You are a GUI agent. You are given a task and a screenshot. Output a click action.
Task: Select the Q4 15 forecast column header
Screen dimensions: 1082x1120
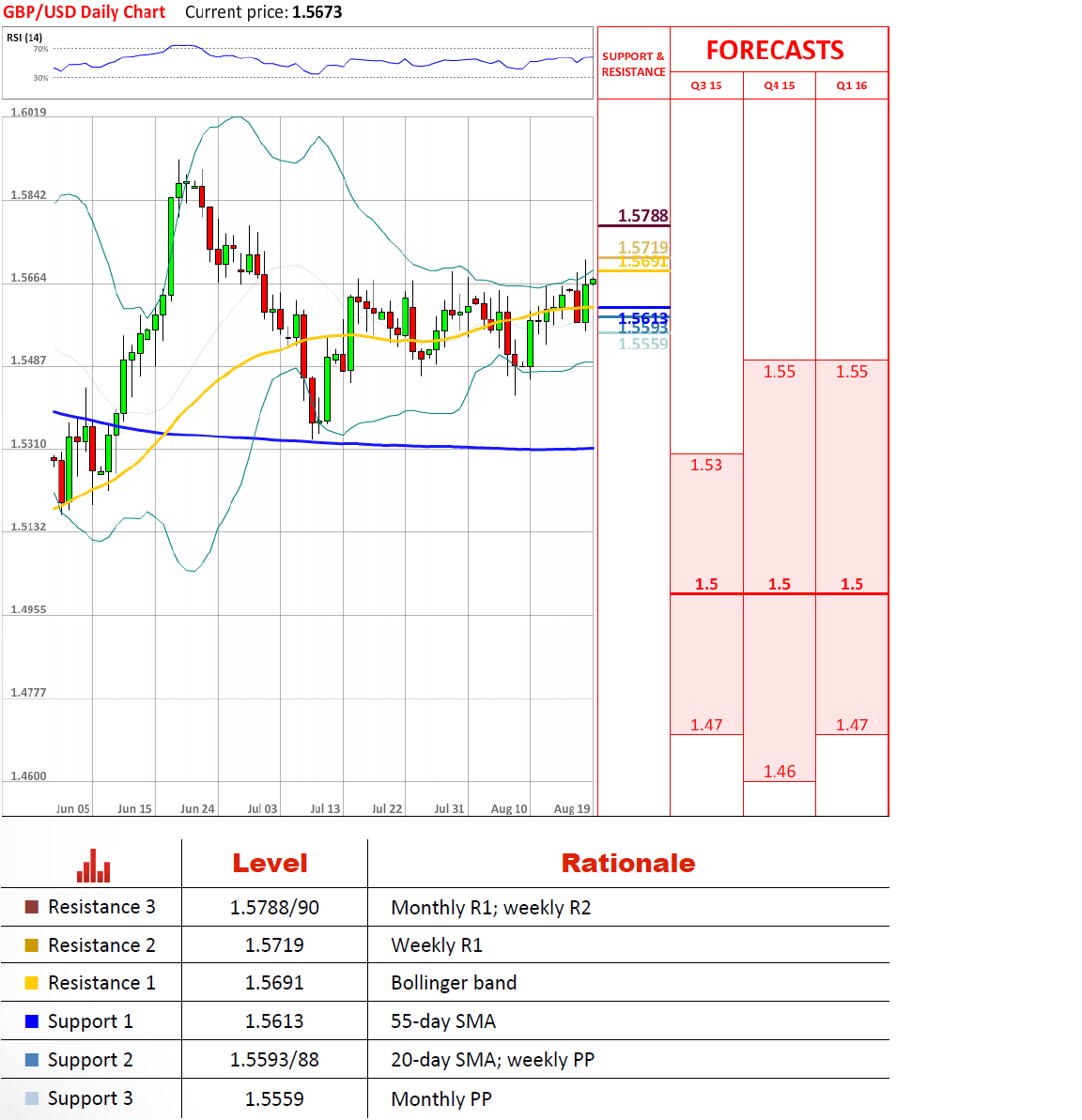click(779, 85)
